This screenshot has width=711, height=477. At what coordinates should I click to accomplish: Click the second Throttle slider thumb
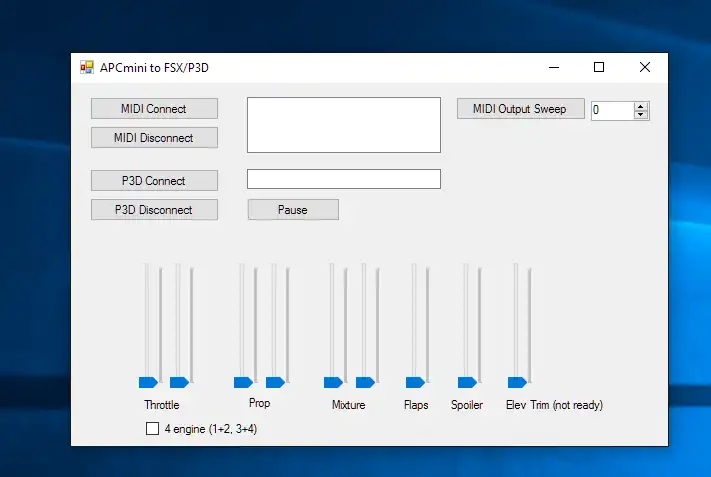[x=180, y=383]
